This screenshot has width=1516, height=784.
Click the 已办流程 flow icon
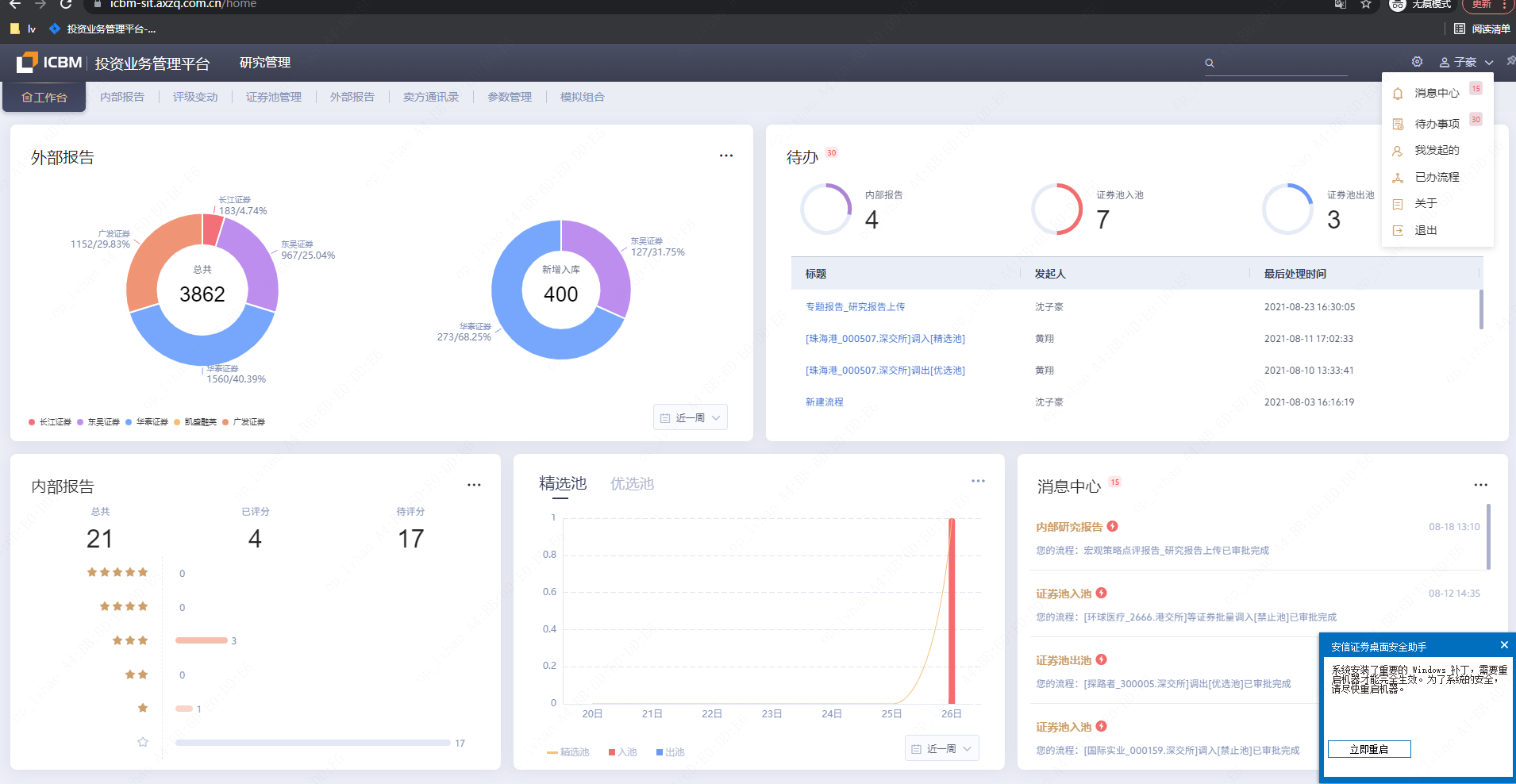[x=1398, y=177]
